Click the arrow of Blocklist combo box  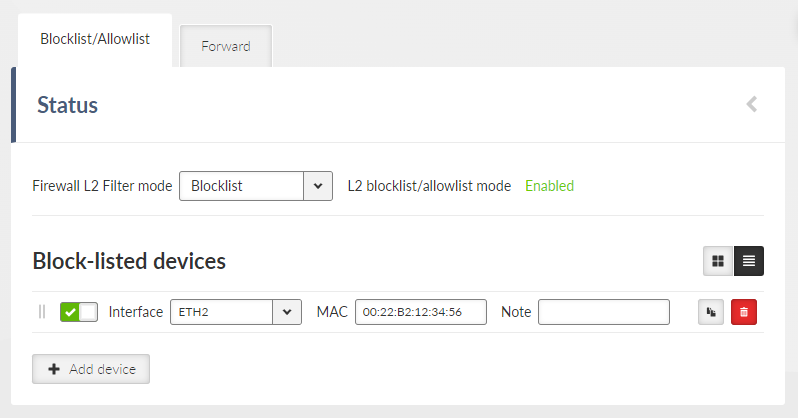coord(318,186)
